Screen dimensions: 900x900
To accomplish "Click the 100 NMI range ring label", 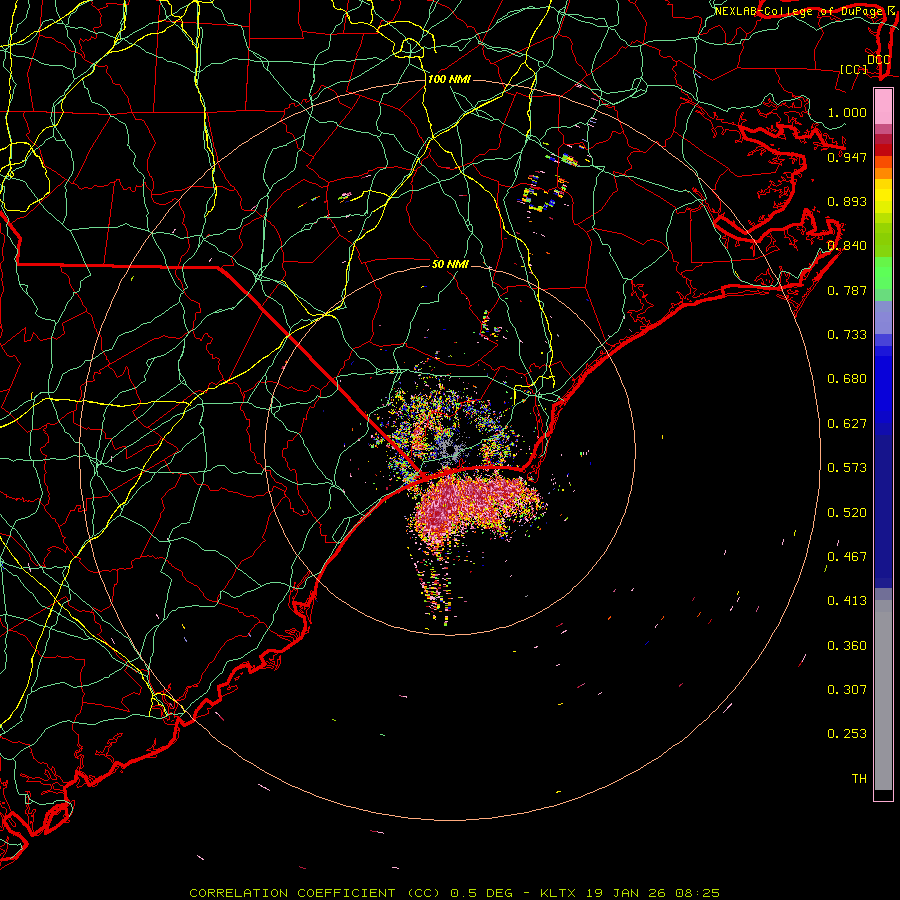I will [x=449, y=79].
